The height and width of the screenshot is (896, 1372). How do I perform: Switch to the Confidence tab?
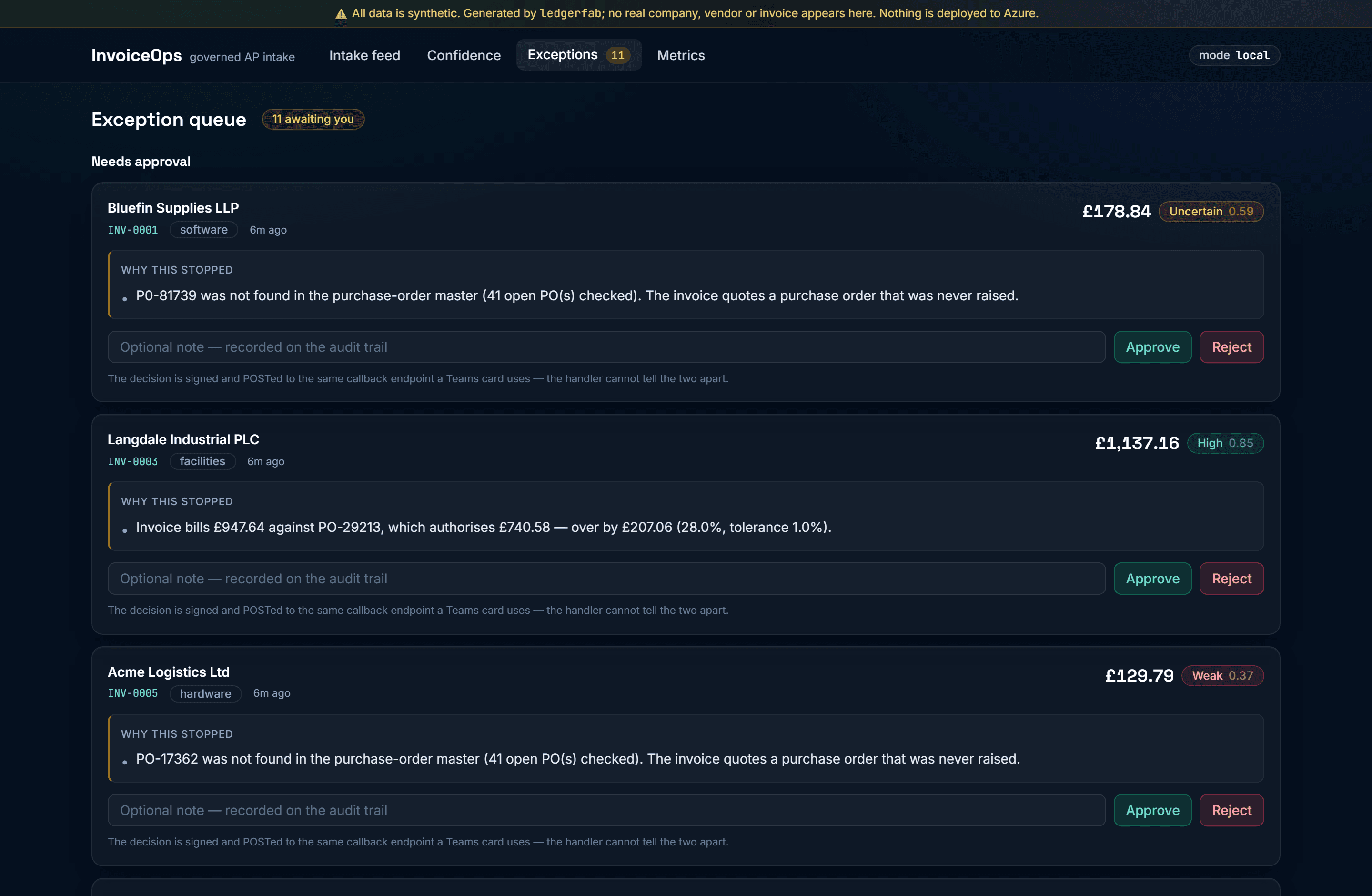click(x=464, y=55)
